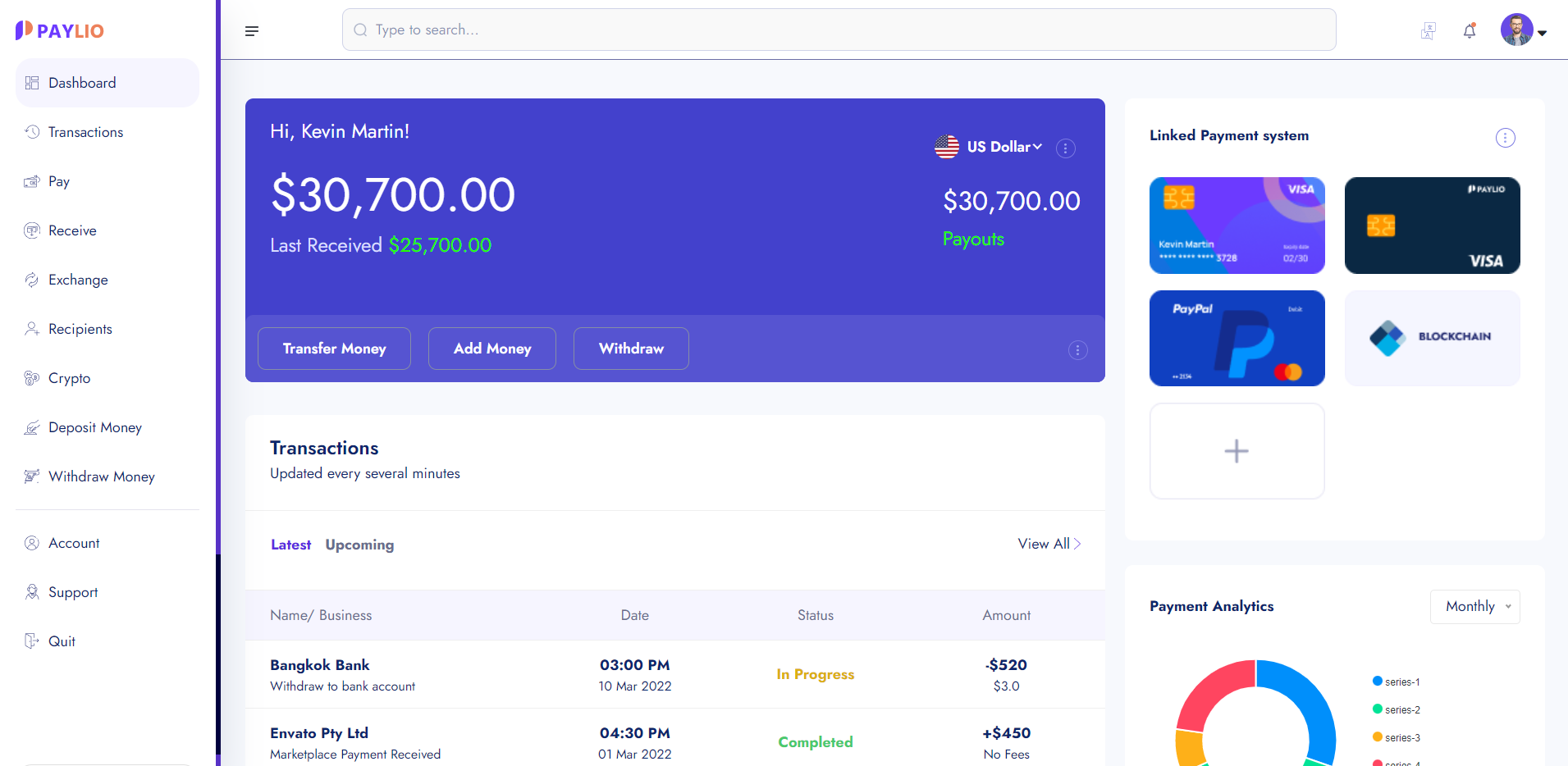The image size is (1568, 766).
Task: Click the search magnifier icon
Action: pos(360,30)
